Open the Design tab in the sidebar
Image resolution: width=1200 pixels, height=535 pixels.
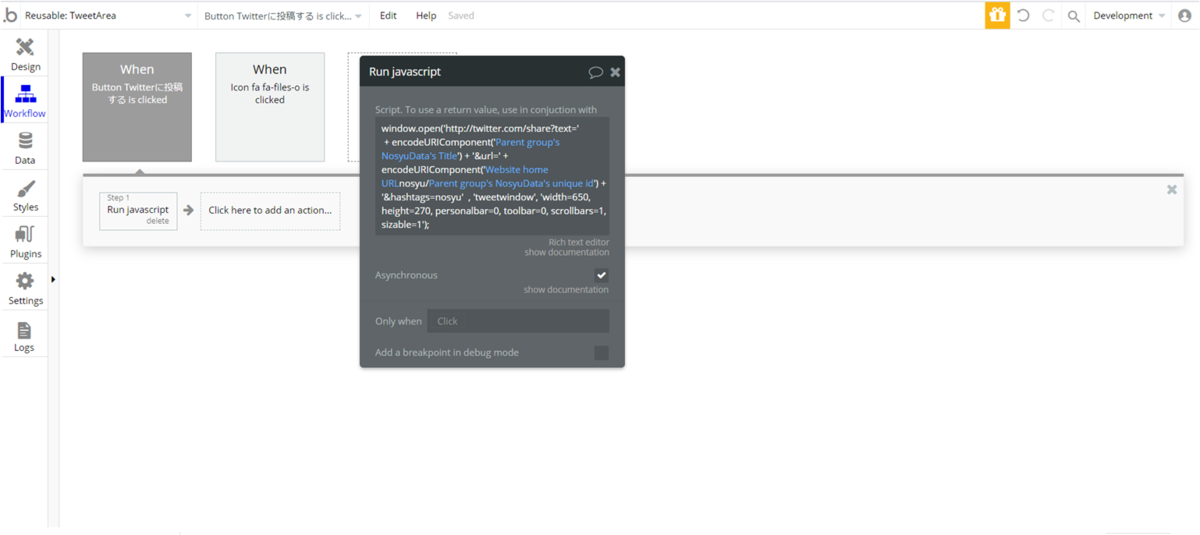pos(25,55)
